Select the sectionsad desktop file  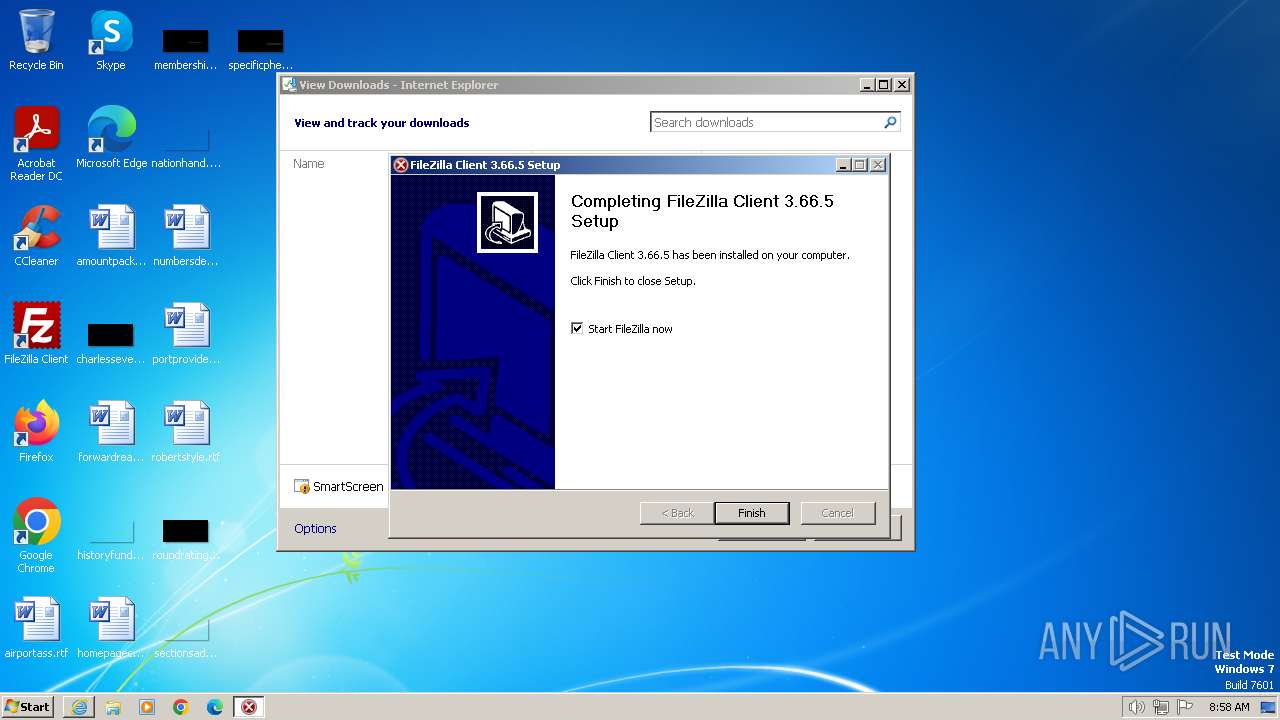pyautogui.click(x=186, y=638)
